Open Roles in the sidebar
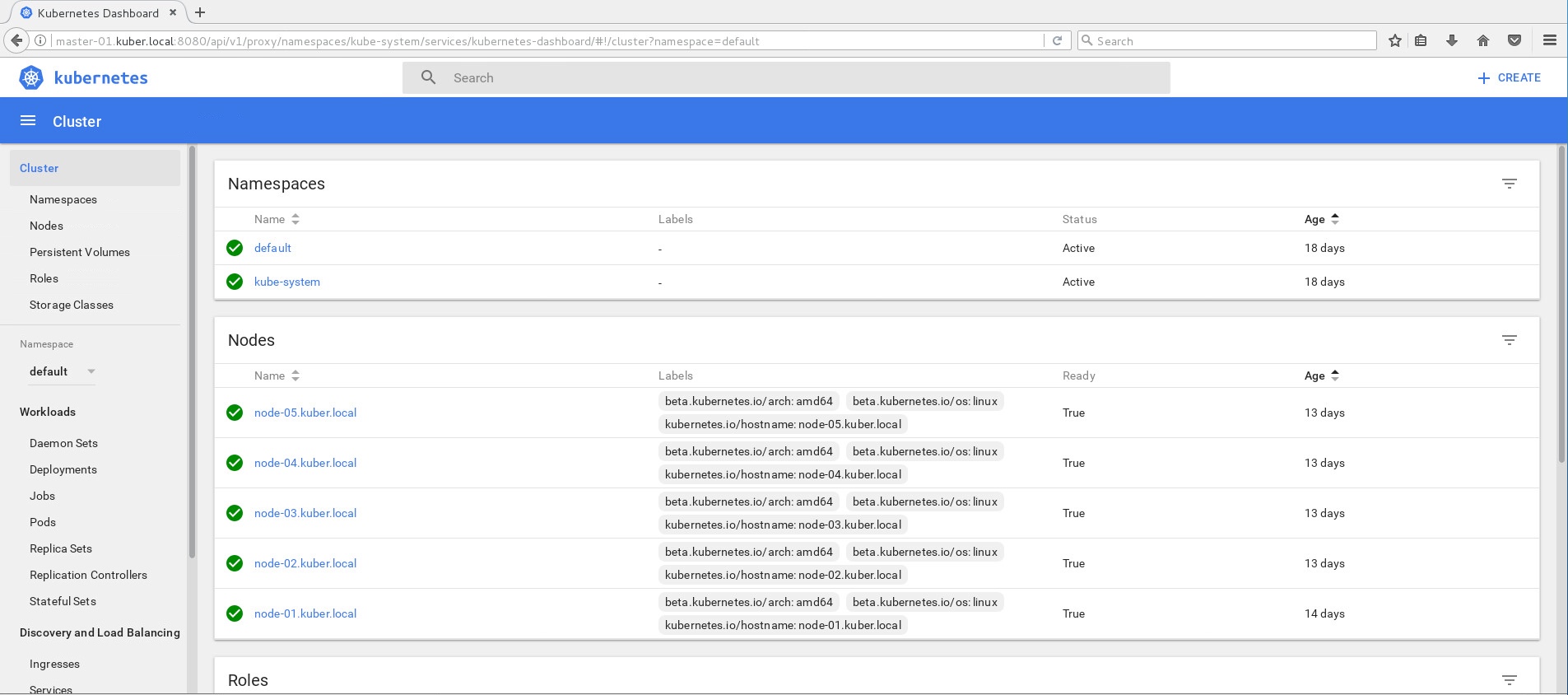The height and width of the screenshot is (695, 1568). [x=44, y=278]
